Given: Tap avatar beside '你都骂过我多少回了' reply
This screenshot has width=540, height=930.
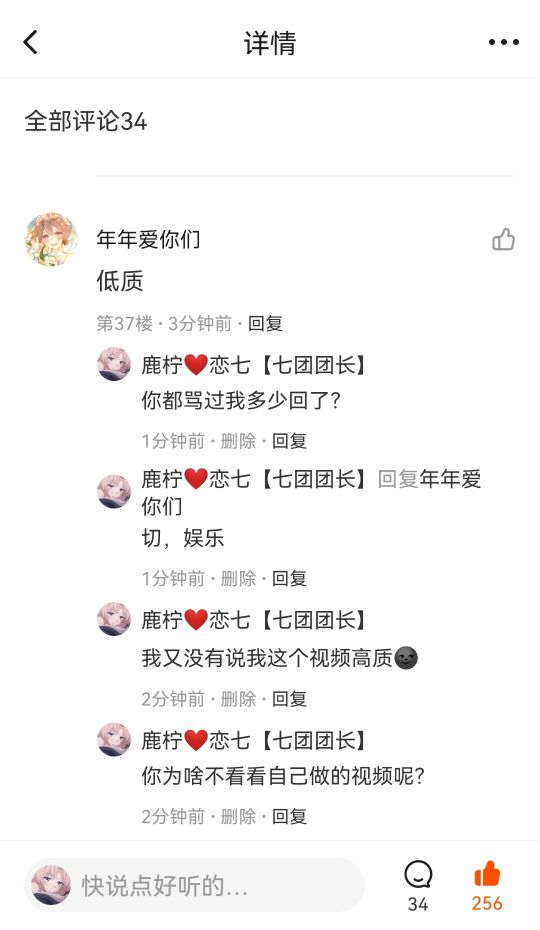Looking at the screenshot, I should click(x=114, y=364).
